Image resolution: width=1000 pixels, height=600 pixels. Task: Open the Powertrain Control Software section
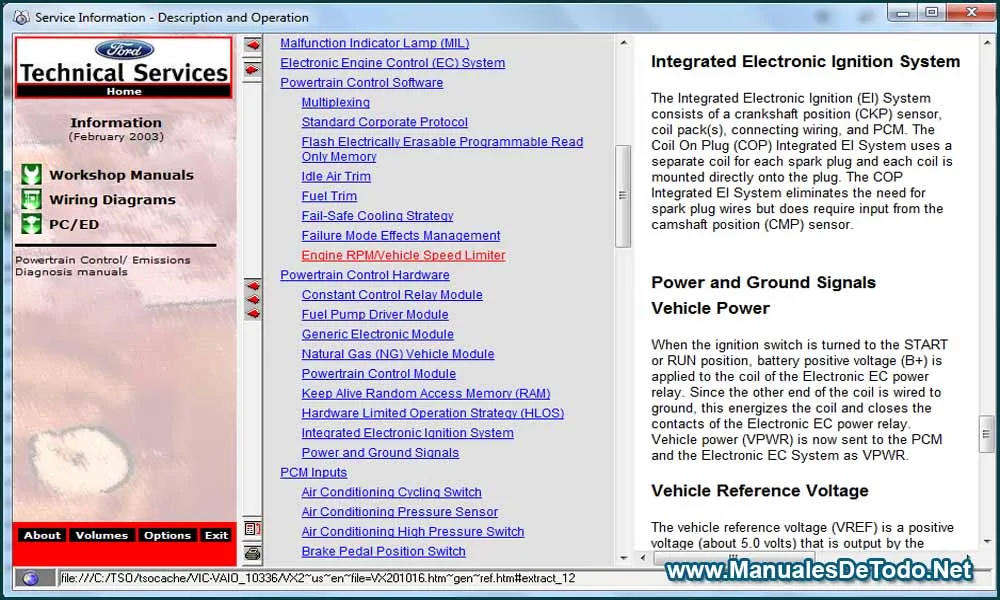pos(361,82)
